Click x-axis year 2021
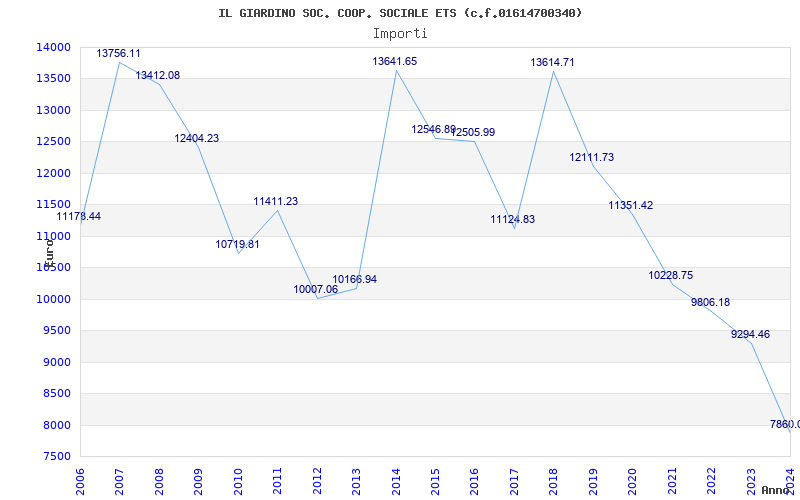 point(672,481)
